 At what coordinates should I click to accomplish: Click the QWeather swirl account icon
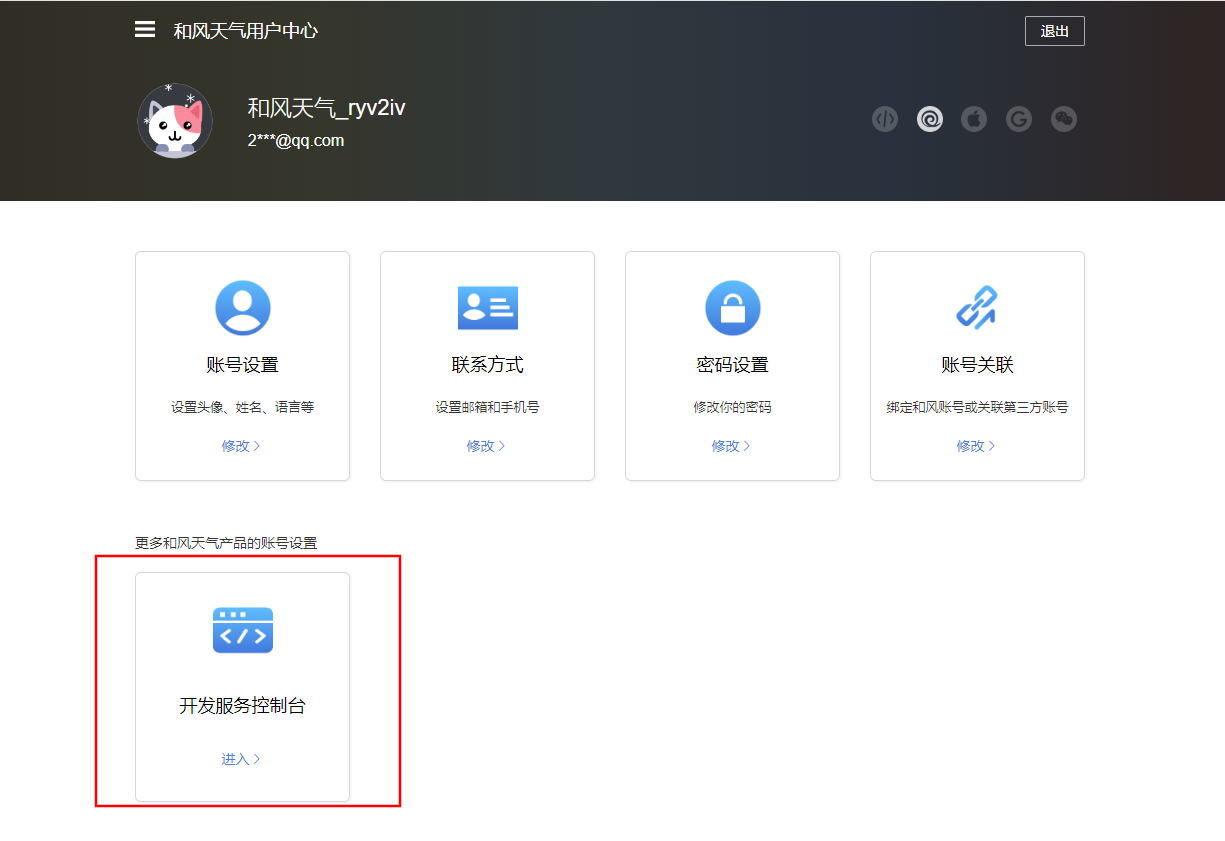[x=930, y=120]
